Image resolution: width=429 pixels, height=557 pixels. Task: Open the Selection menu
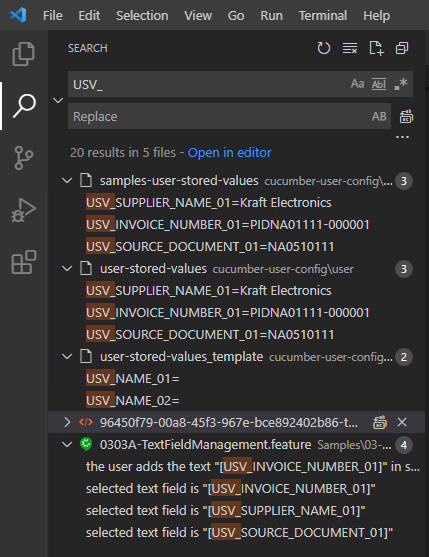[x=142, y=16]
